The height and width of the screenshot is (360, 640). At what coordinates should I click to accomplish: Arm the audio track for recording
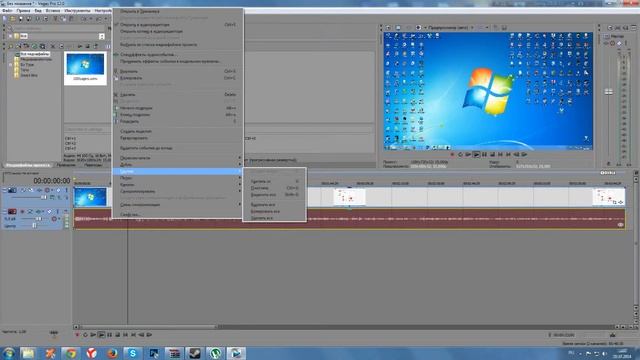pyautogui.click(x=22, y=211)
